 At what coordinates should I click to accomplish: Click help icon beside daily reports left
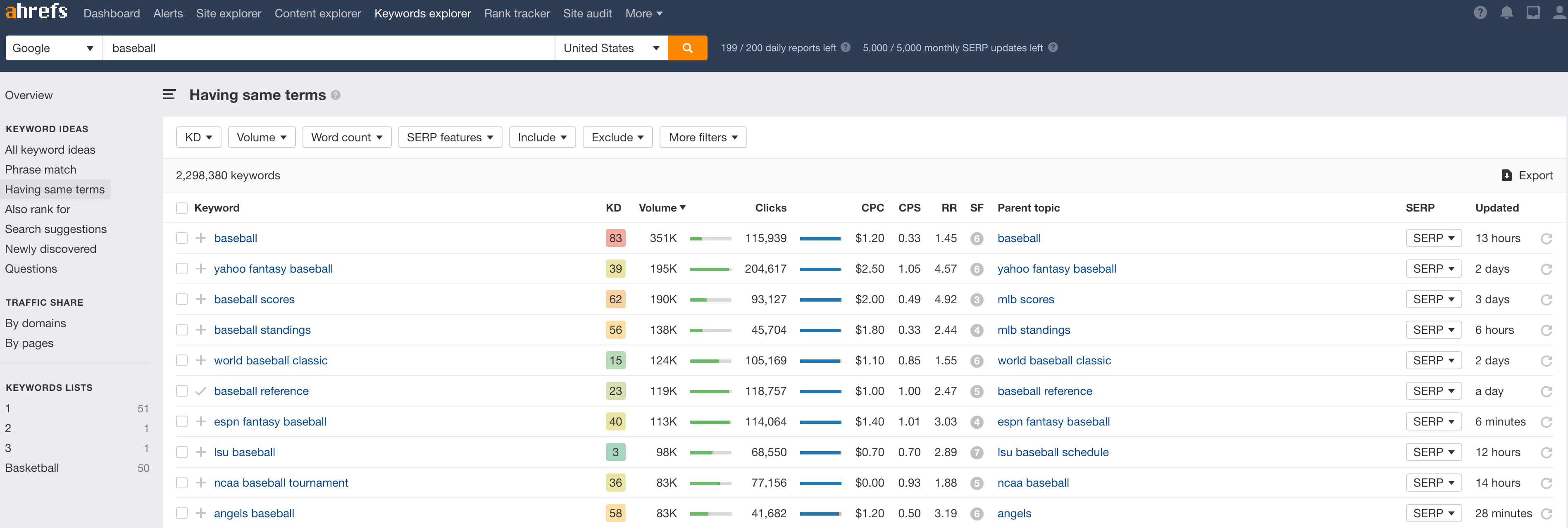(x=846, y=48)
